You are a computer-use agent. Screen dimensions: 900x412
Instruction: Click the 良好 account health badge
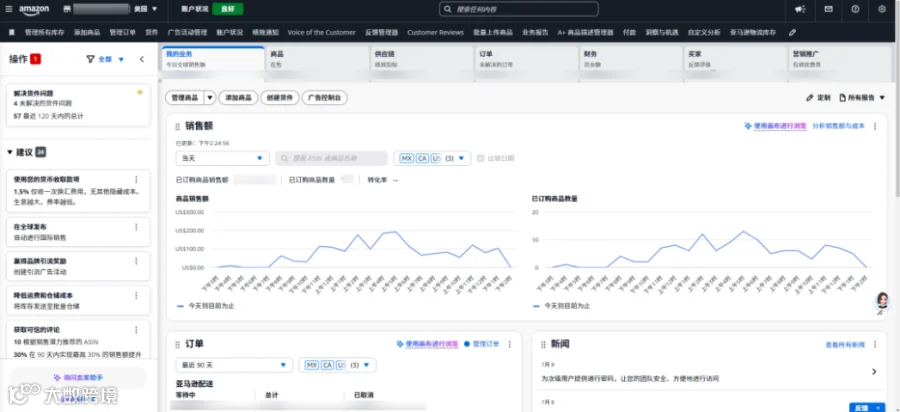click(227, 9)
